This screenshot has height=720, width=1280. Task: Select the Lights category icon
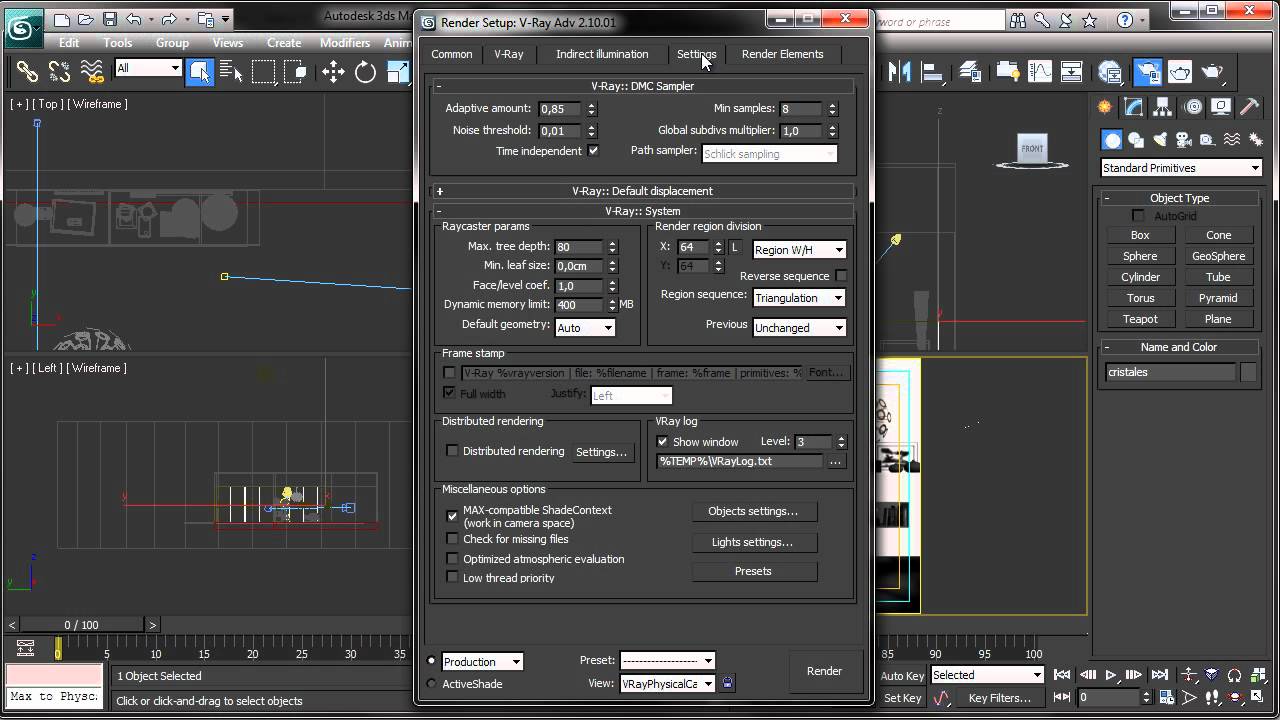[1160, 140]
